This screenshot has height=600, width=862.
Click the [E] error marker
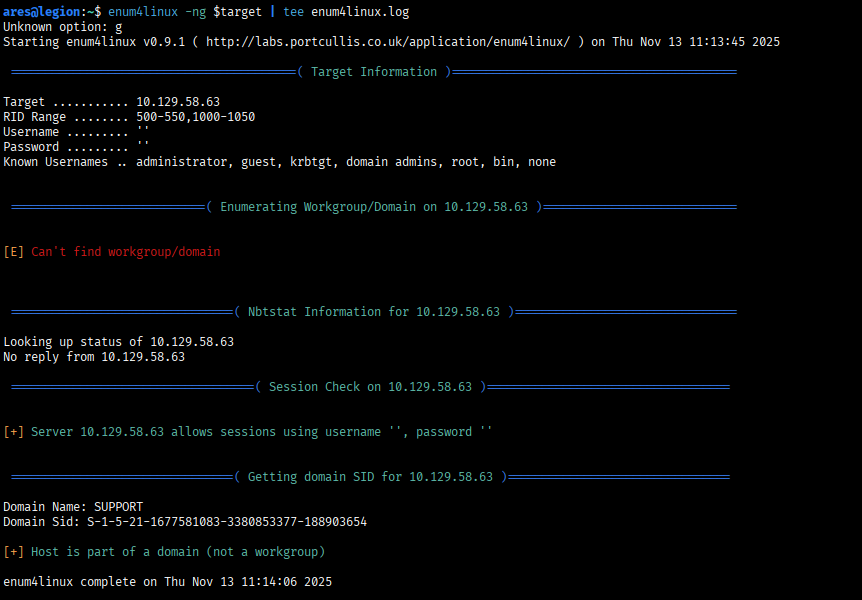13,252
